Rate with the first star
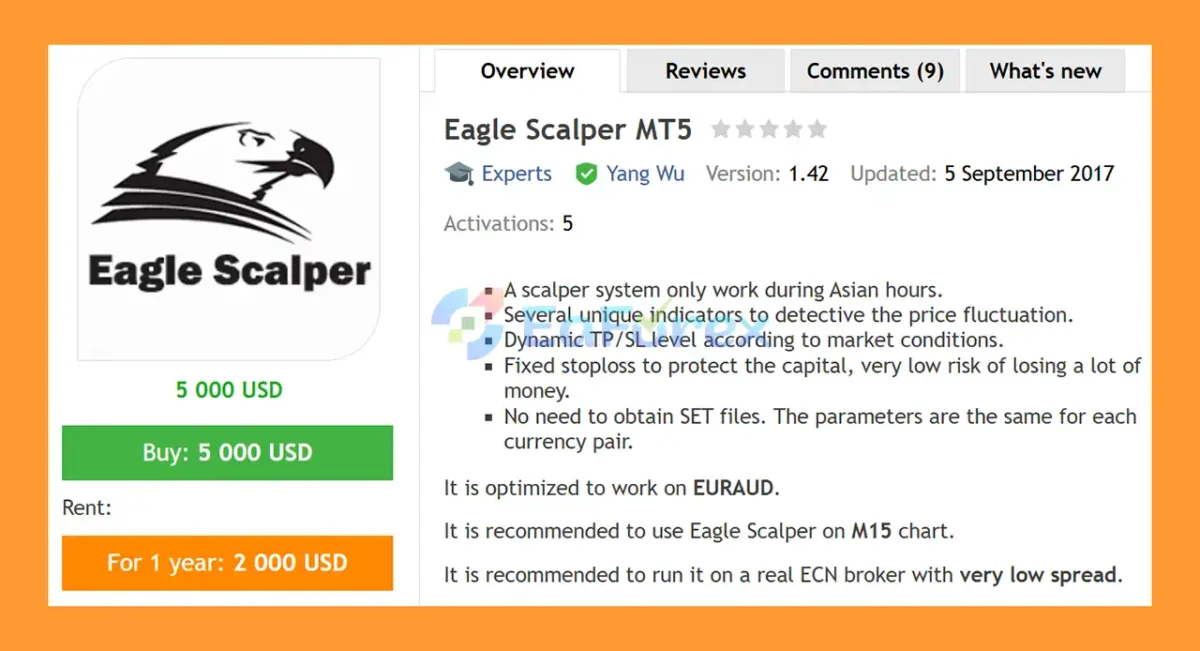Screen dimensions: 1200x651 click(720, 129)
